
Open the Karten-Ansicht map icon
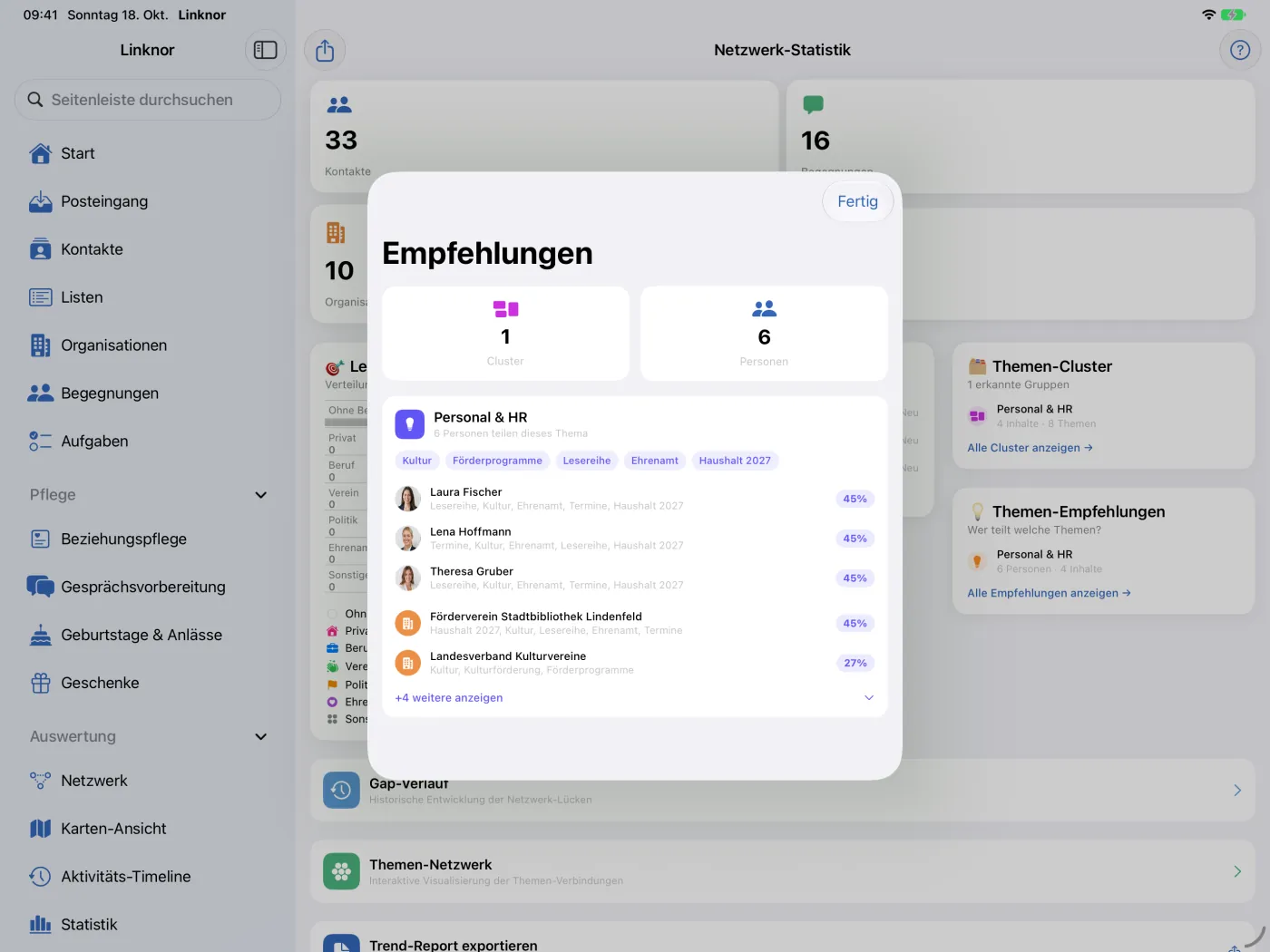(41, 829)
